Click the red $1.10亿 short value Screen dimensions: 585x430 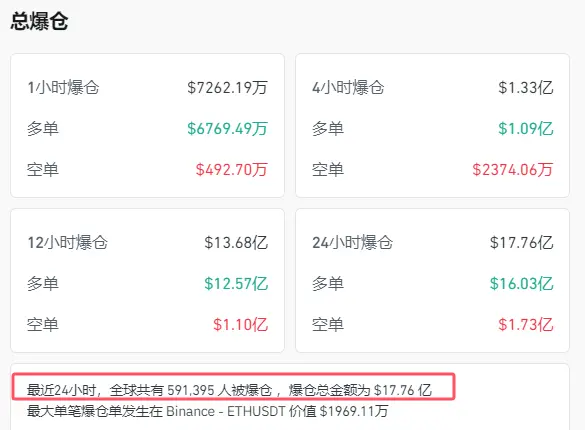click(x=240, y=324)
